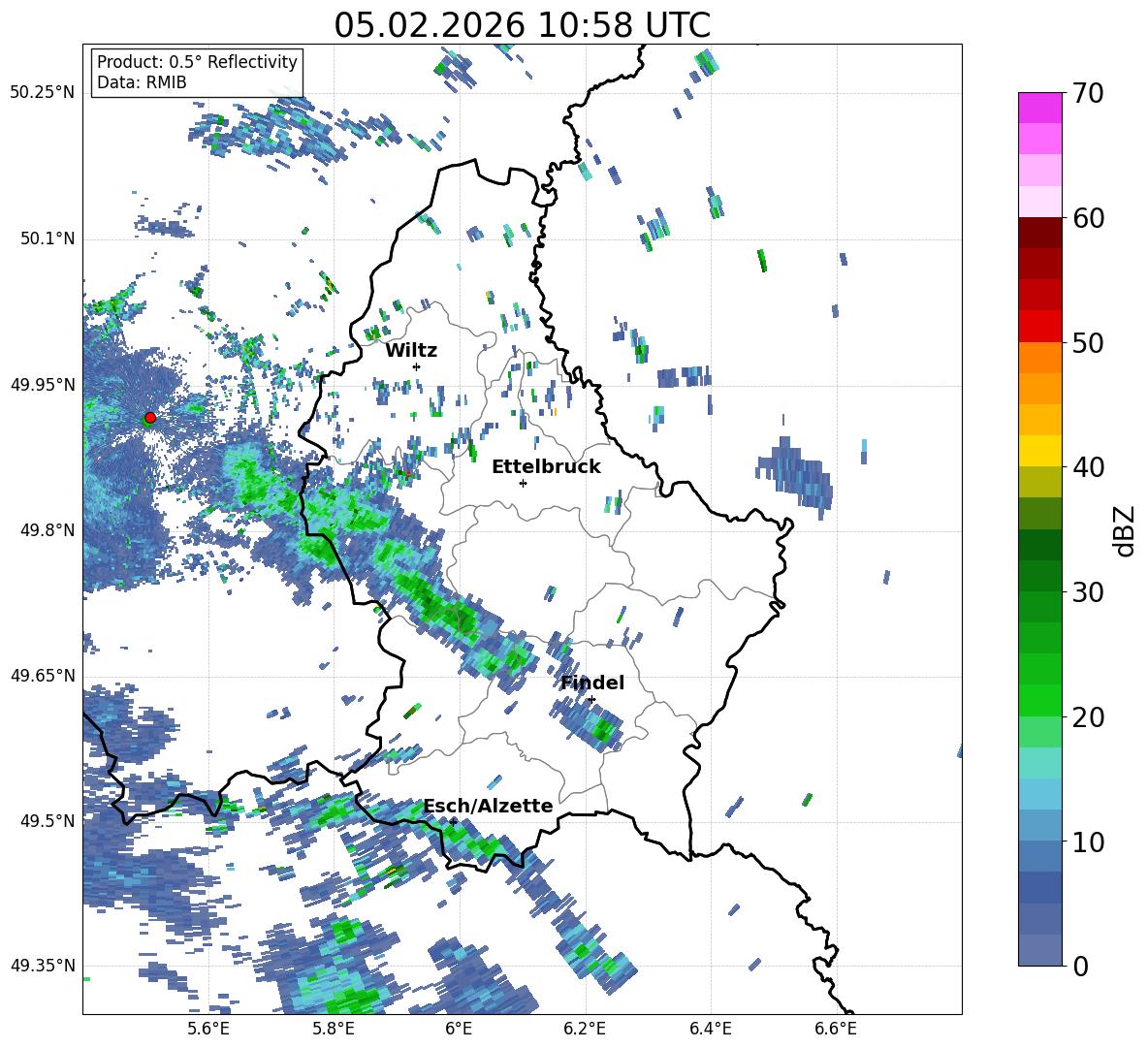Click the title '05.02.2026 10:58 UTC'
Image resolution: width=1148 pixels, height=1048 pixels.
pyautogui.click(x=522, y=26)
